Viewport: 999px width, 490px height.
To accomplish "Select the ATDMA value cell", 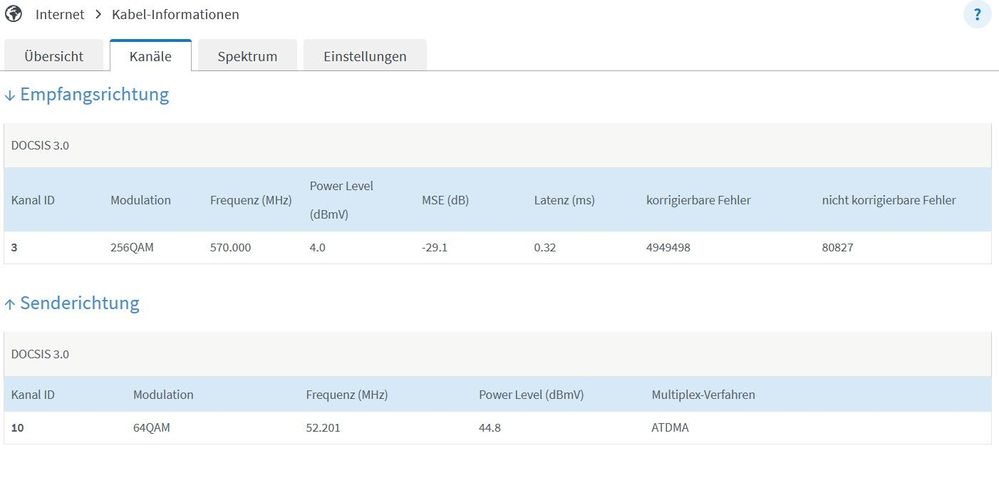I will click(x=670, y=428).
